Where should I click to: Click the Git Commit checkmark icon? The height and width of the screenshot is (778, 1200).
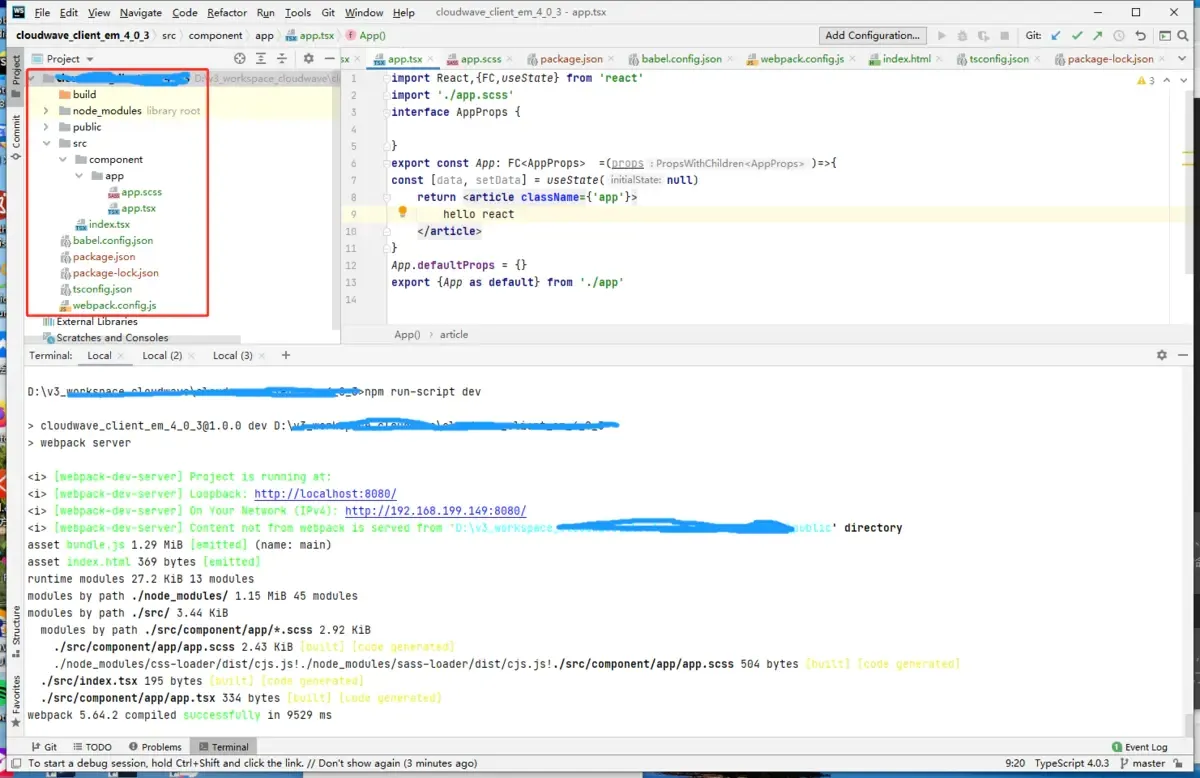(1077, 35)
